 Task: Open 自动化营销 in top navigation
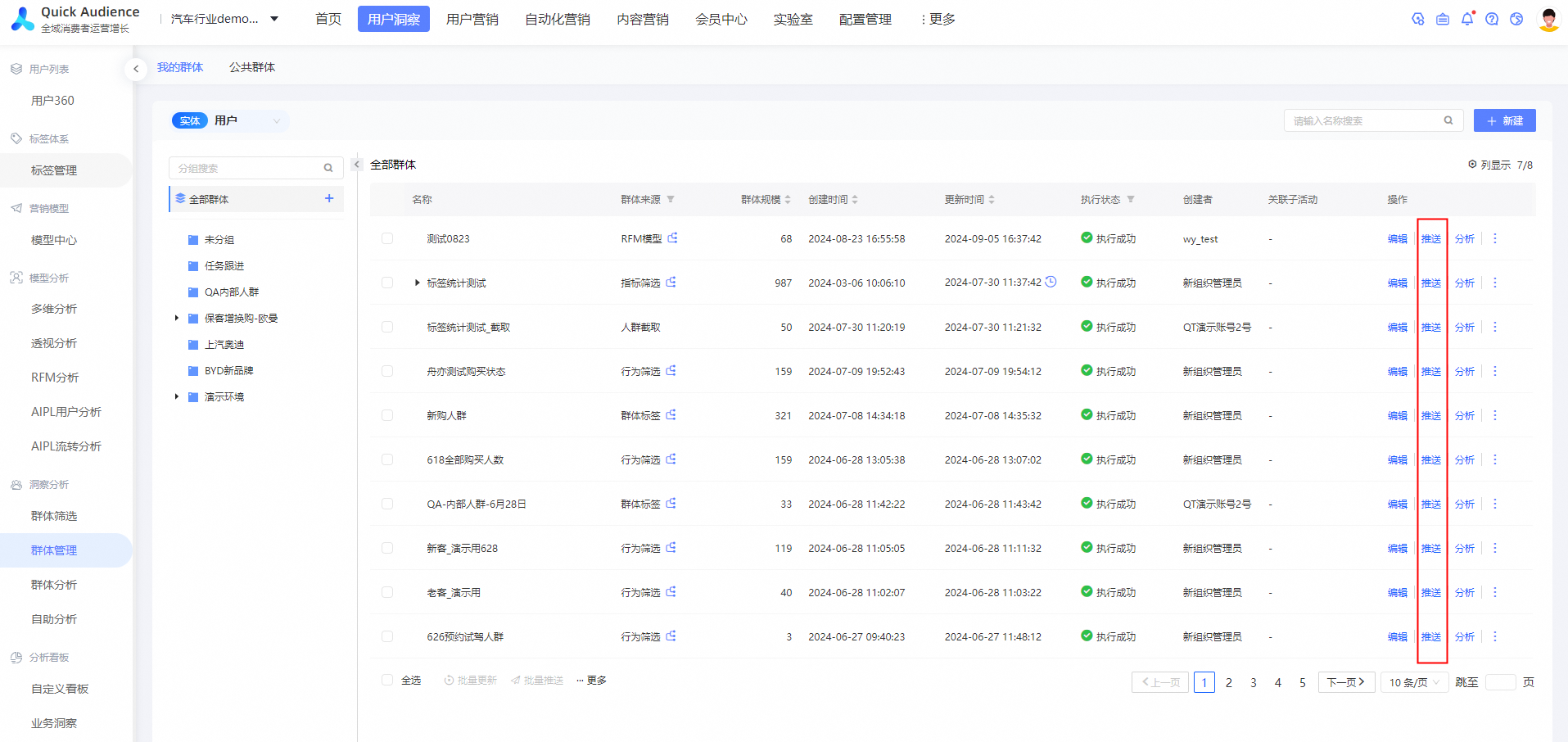tap(558, 19)
